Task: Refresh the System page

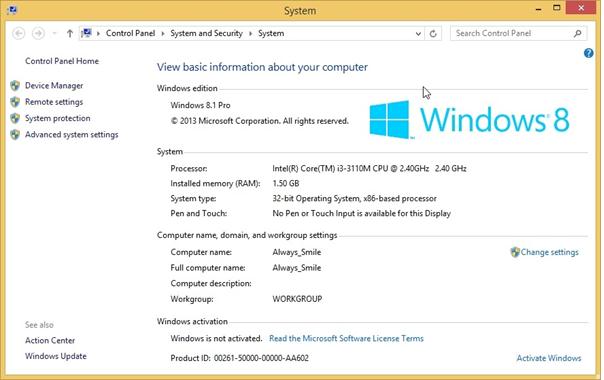Action: coord(433,34)
